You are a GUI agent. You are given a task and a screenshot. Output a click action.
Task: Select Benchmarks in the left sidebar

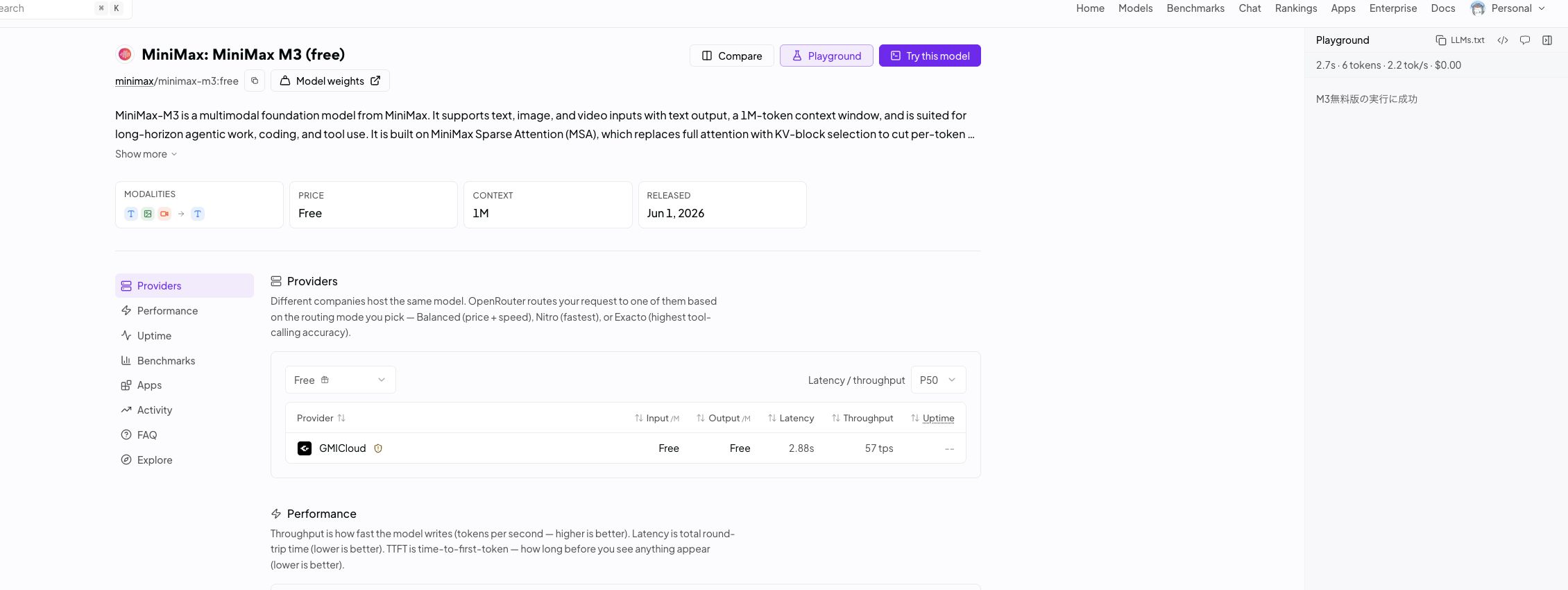coord(185,361)
